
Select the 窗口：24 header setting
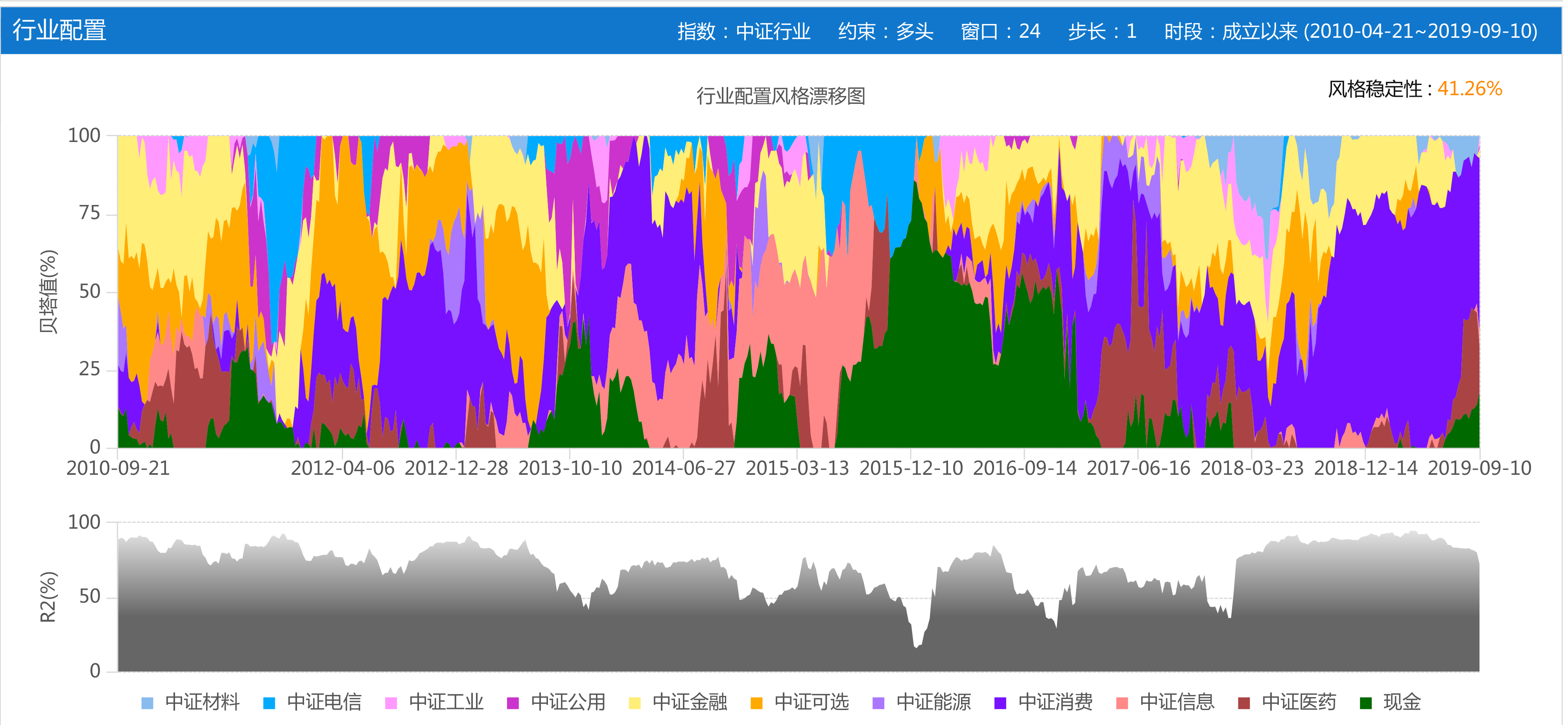tap(1001, 31)
